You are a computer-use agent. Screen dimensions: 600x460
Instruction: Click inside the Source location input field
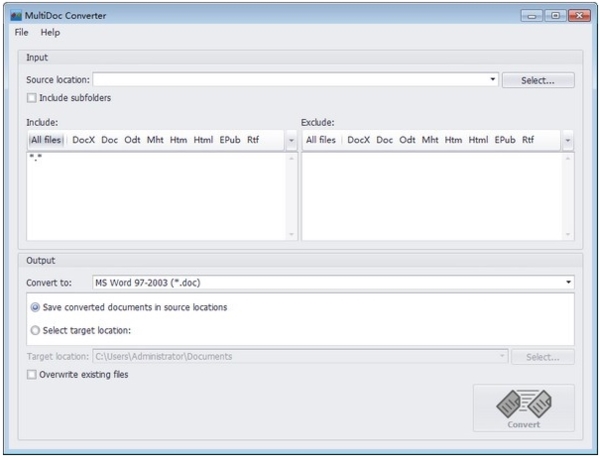coord(290,79)
